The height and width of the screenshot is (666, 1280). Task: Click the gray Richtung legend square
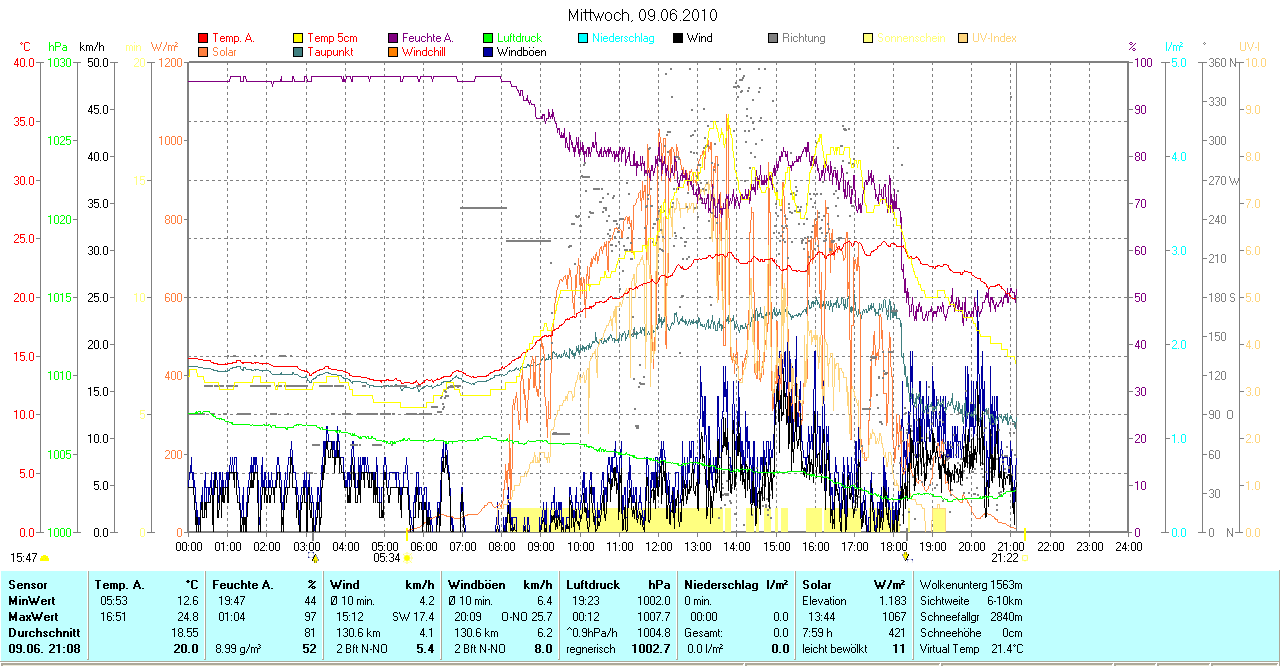(x=773, y=38)
